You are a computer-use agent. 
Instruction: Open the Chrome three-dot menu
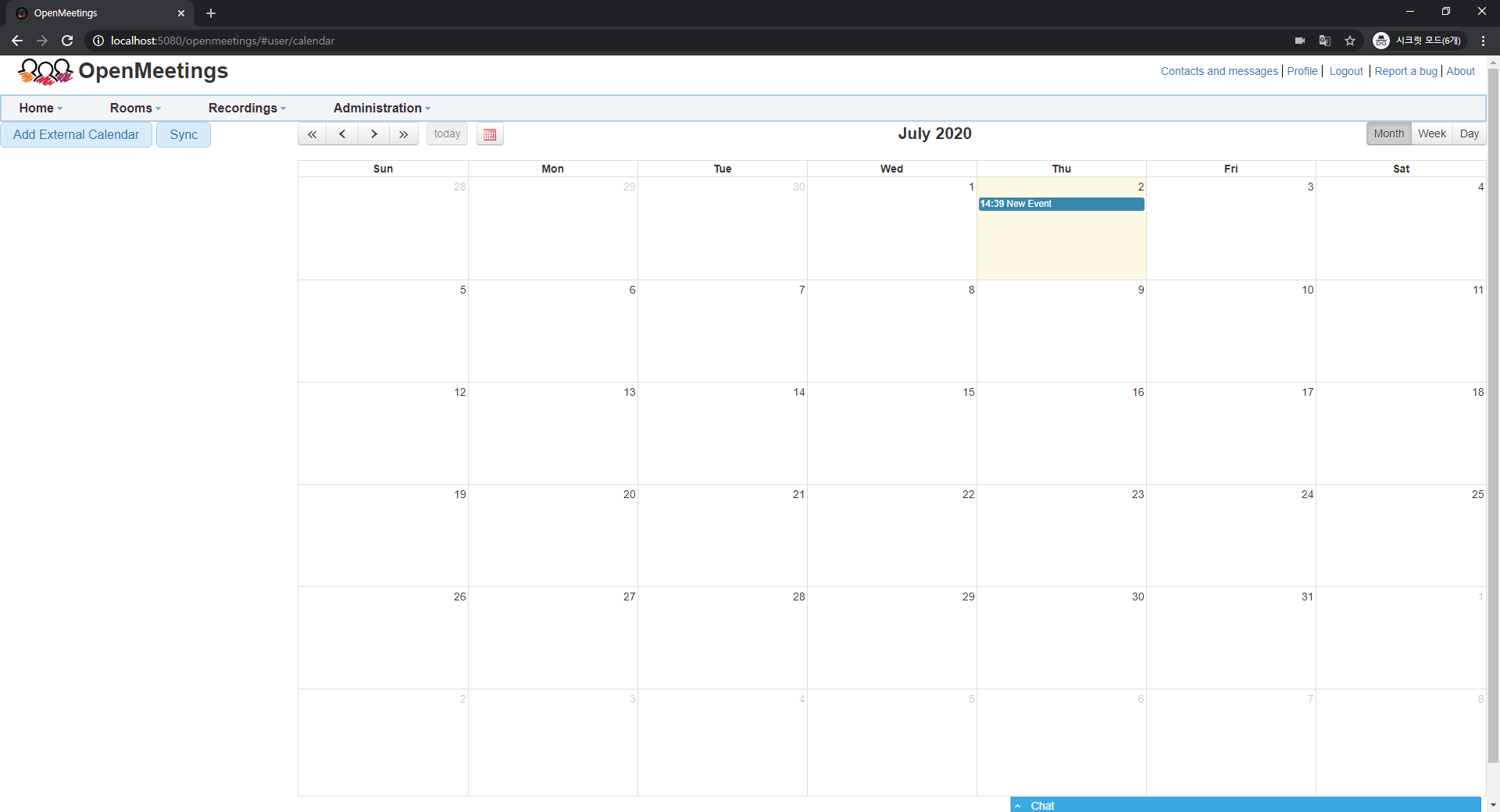1483,41
